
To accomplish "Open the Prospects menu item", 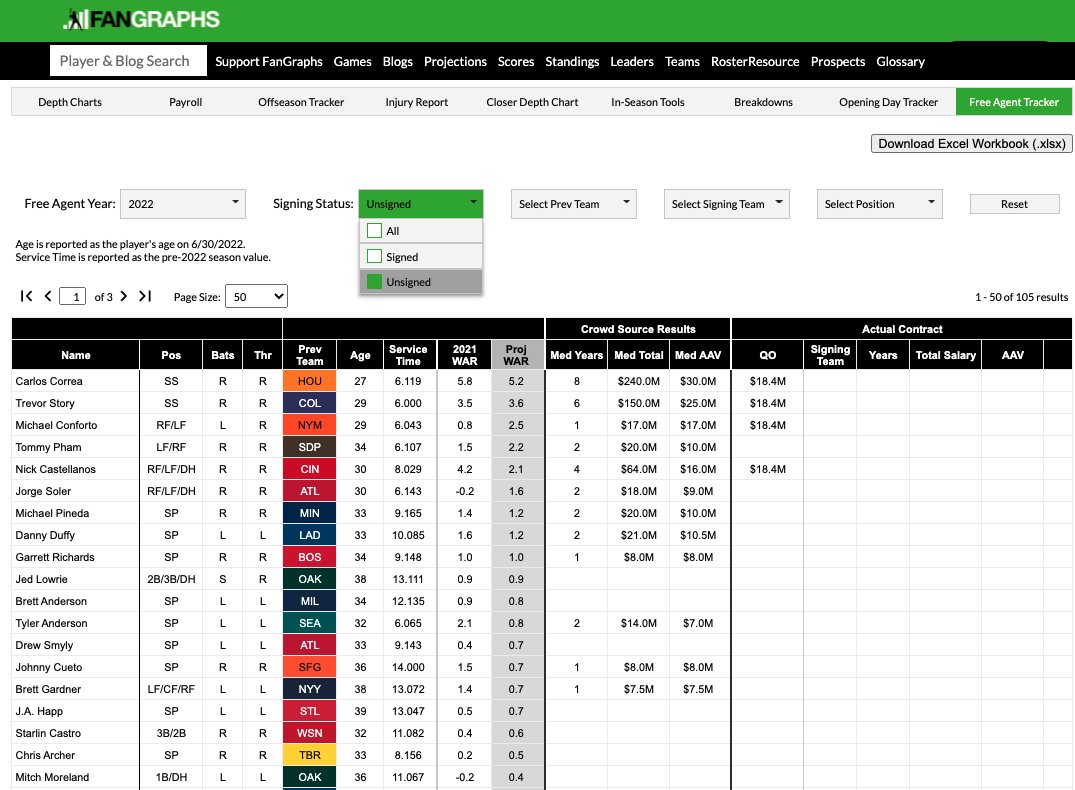I will click(838, 61).
